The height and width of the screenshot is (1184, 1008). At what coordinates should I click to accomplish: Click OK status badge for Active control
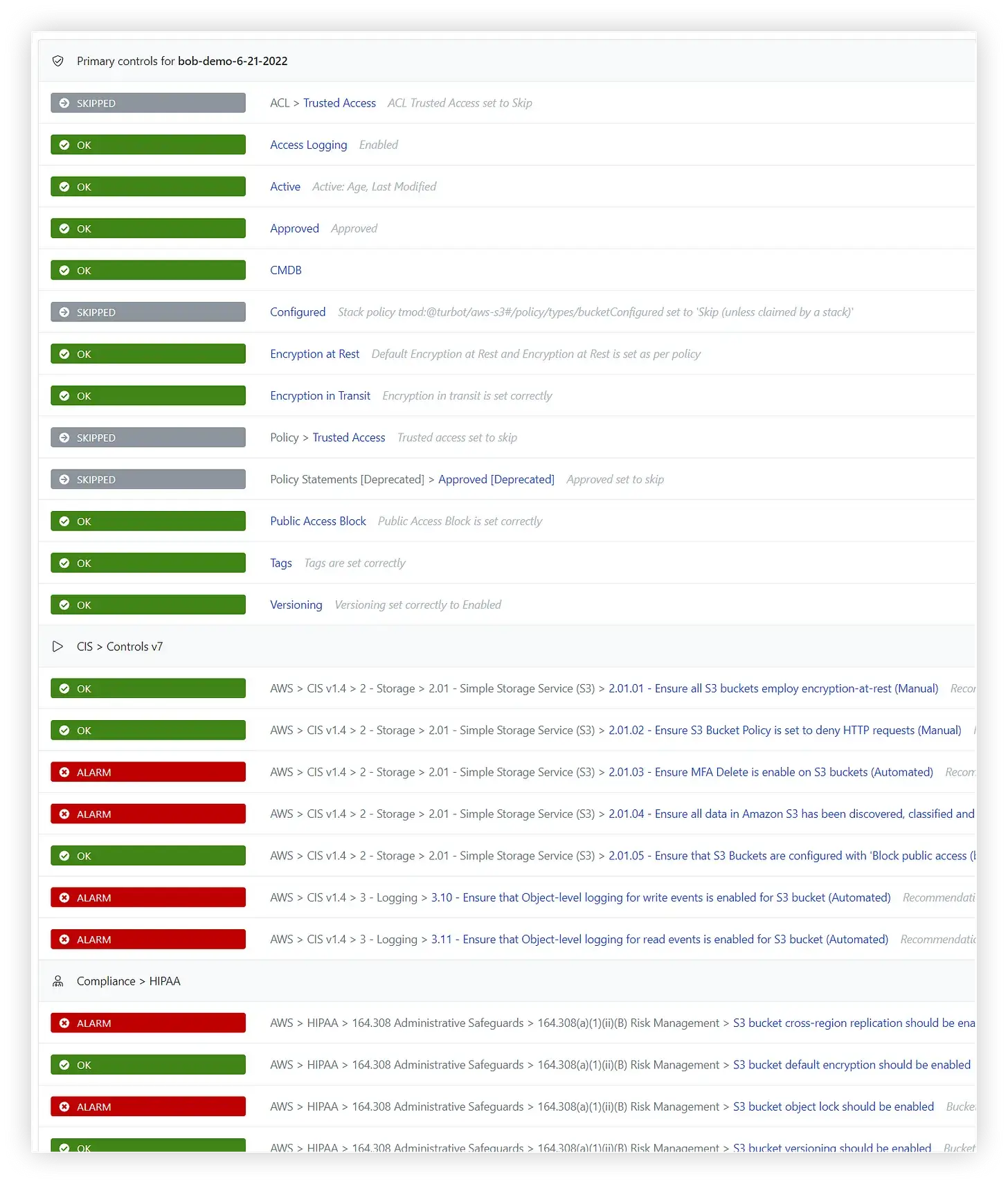point(148,187)
